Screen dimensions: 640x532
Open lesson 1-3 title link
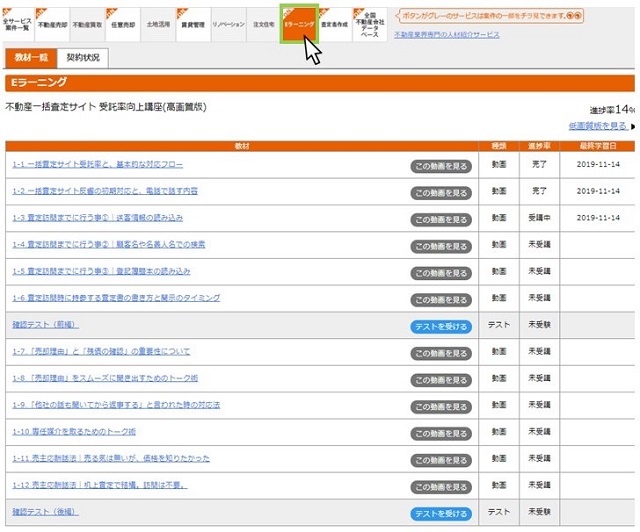pos(97,217)
